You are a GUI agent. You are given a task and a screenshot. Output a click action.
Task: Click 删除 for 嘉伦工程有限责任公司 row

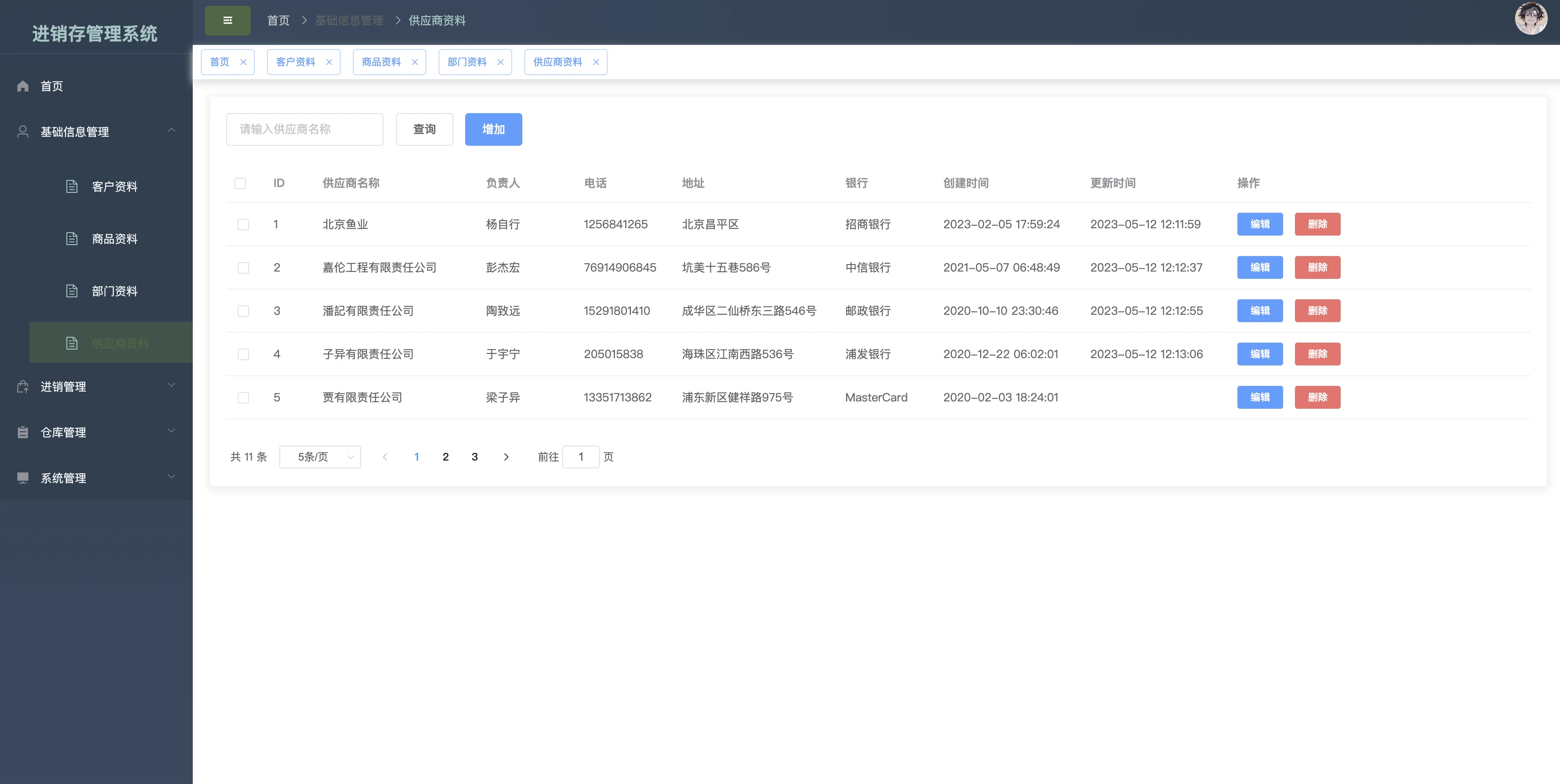(1317, 267)
